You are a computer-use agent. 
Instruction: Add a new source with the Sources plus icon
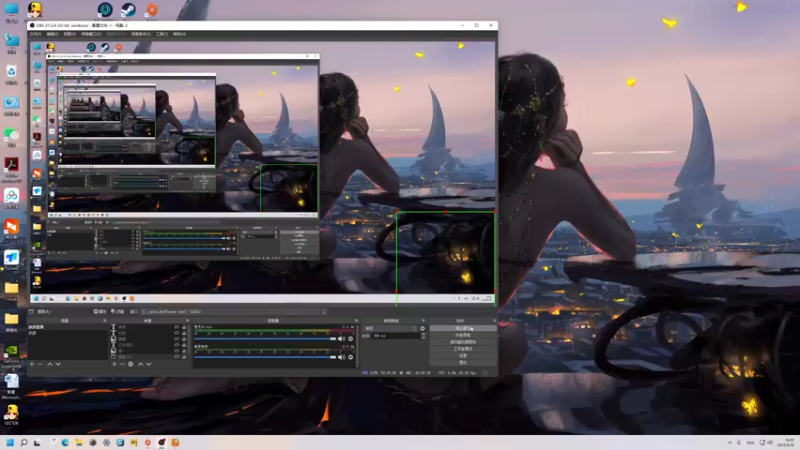pos(114,364)
